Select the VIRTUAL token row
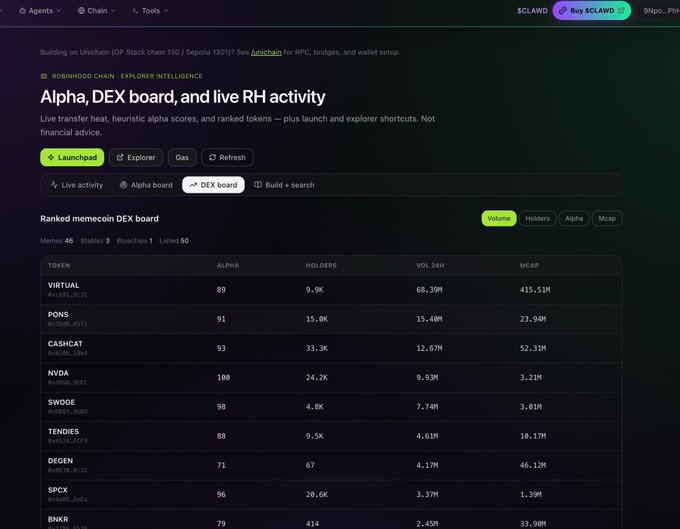 [x=331, y=290]
